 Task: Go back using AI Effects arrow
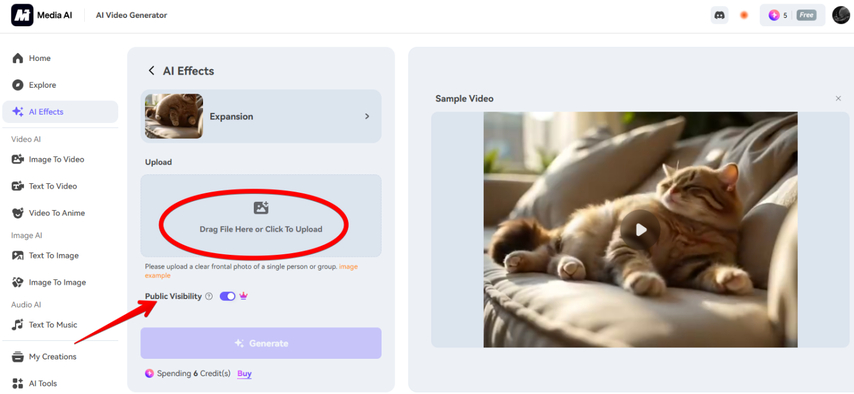[x=151, y=71]
